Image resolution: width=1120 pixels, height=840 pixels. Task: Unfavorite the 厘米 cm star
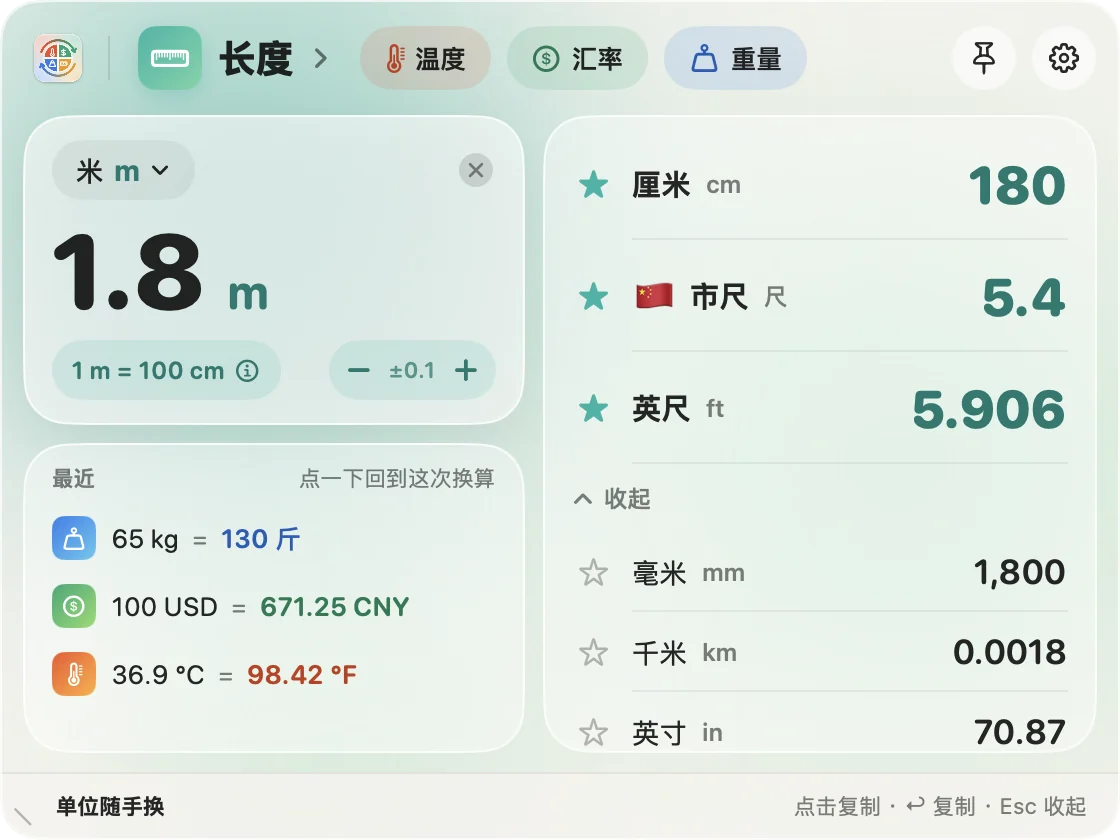tap(594, 185)
